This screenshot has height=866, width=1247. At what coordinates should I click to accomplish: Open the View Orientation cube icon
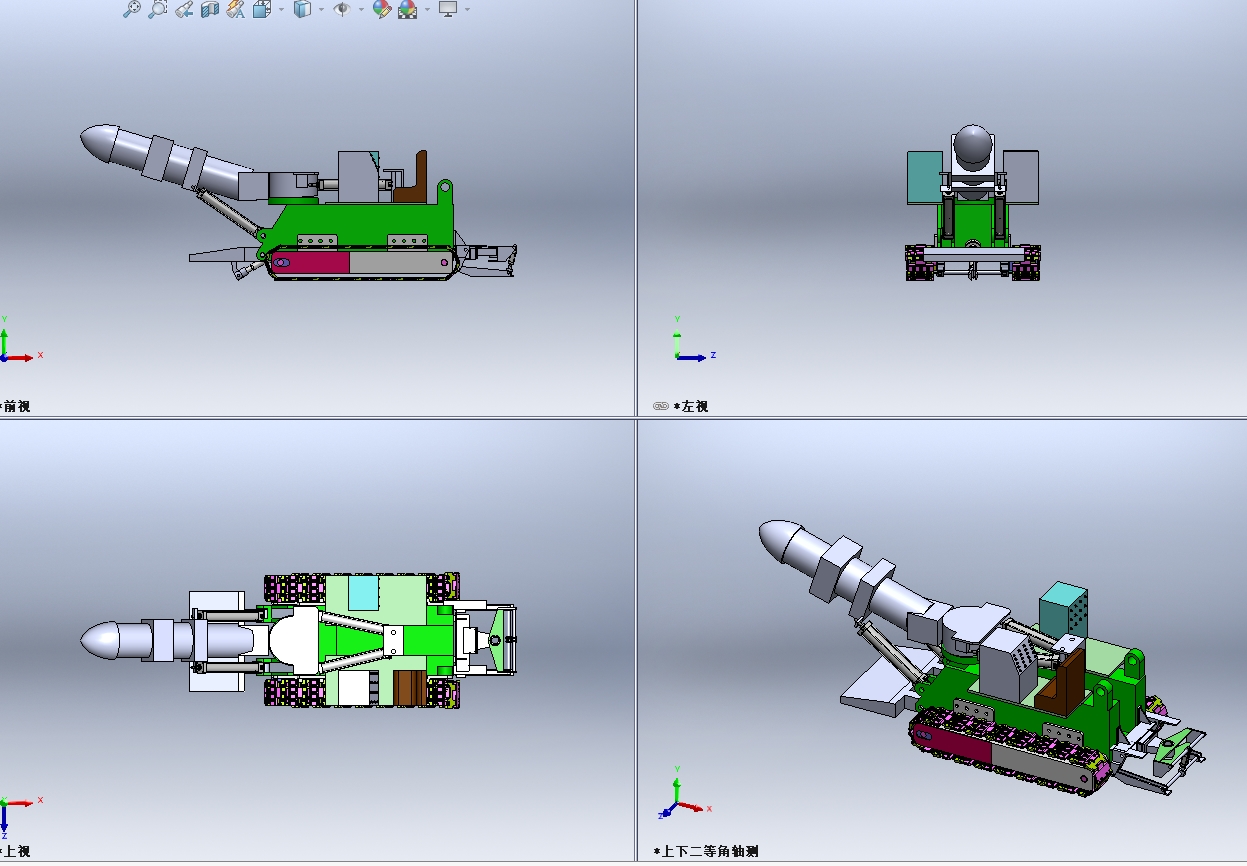(x=262, y=9)
